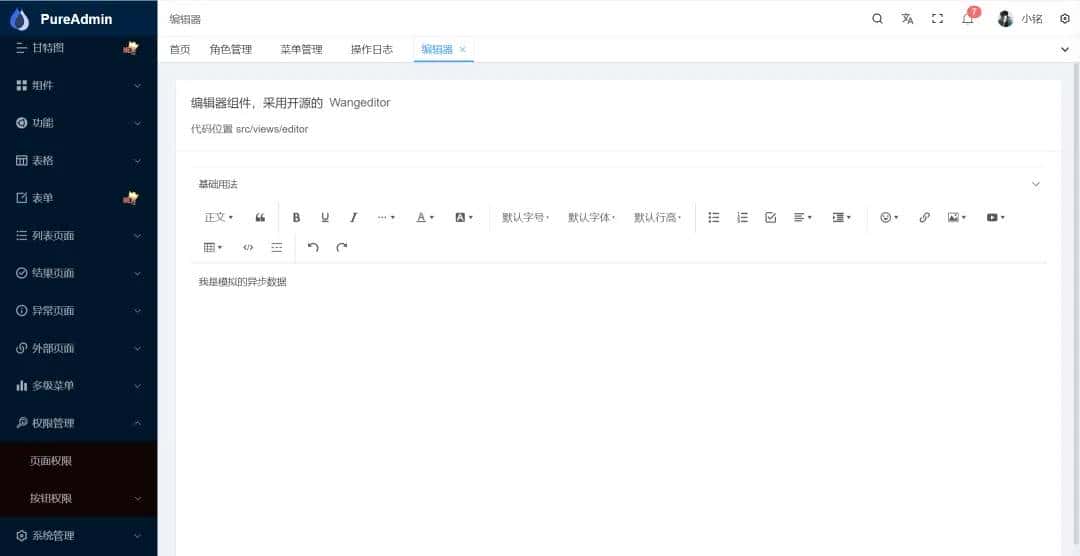Open the 默认字号 font size dropdown
Image resolution: width=1080 pixels, height=556 pixels.
click(x=526, y=217)
